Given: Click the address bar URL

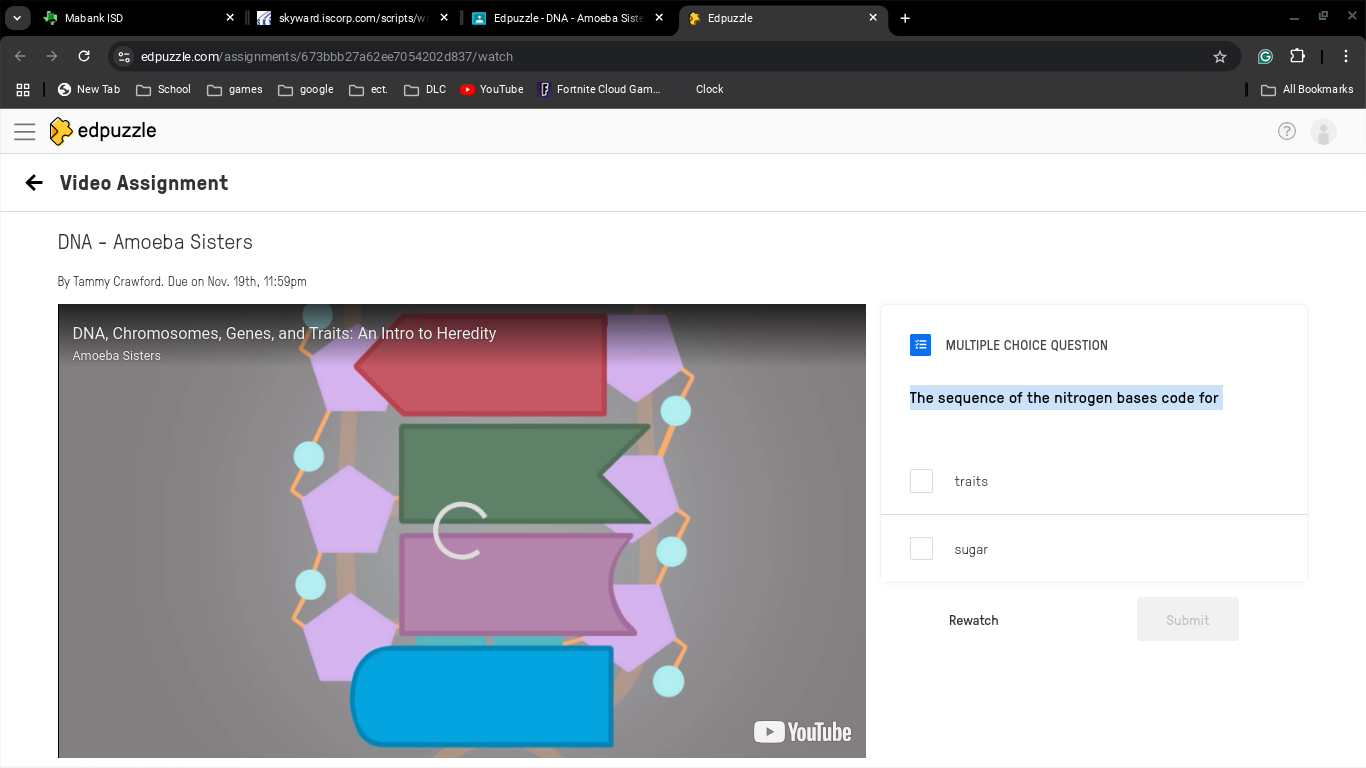Looking at the screenshot, I should click(327, 57).
